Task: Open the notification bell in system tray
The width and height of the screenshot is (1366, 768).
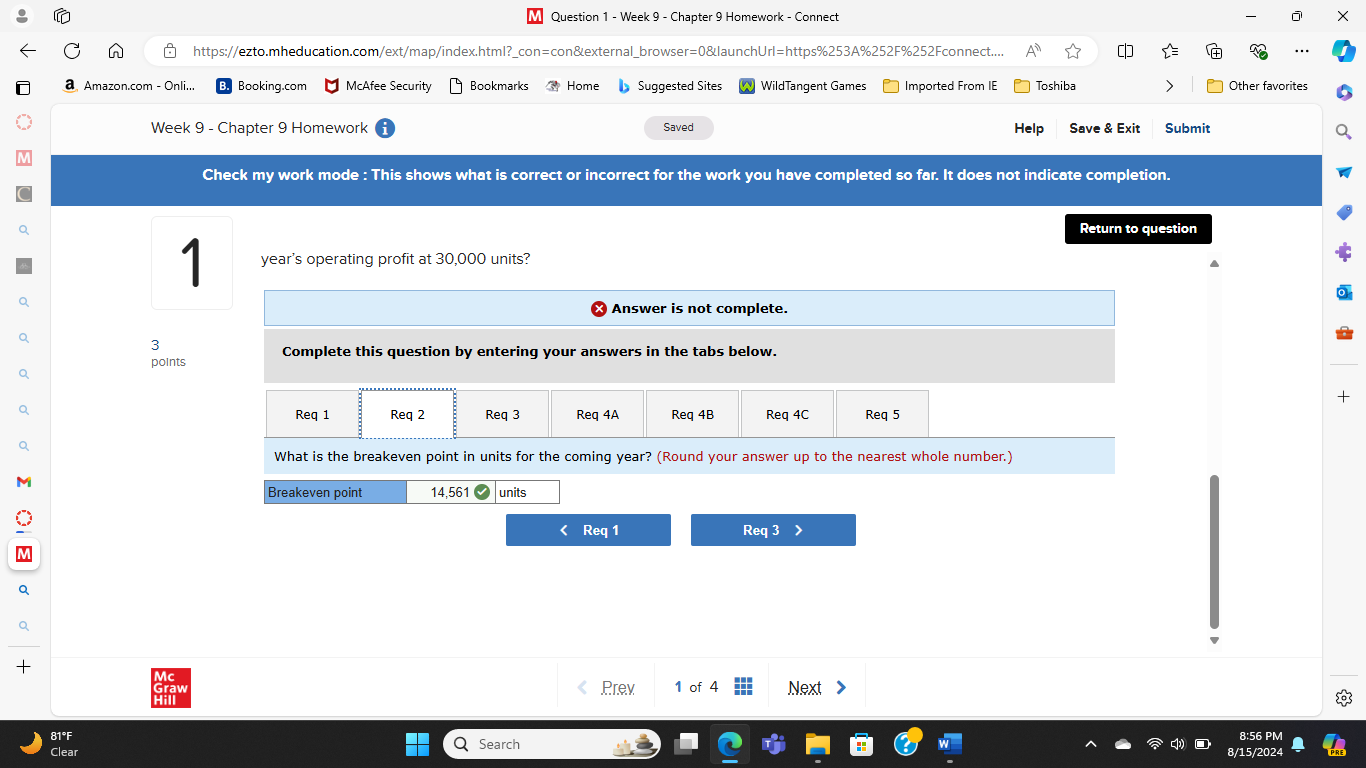Action: pos(1298,744)
